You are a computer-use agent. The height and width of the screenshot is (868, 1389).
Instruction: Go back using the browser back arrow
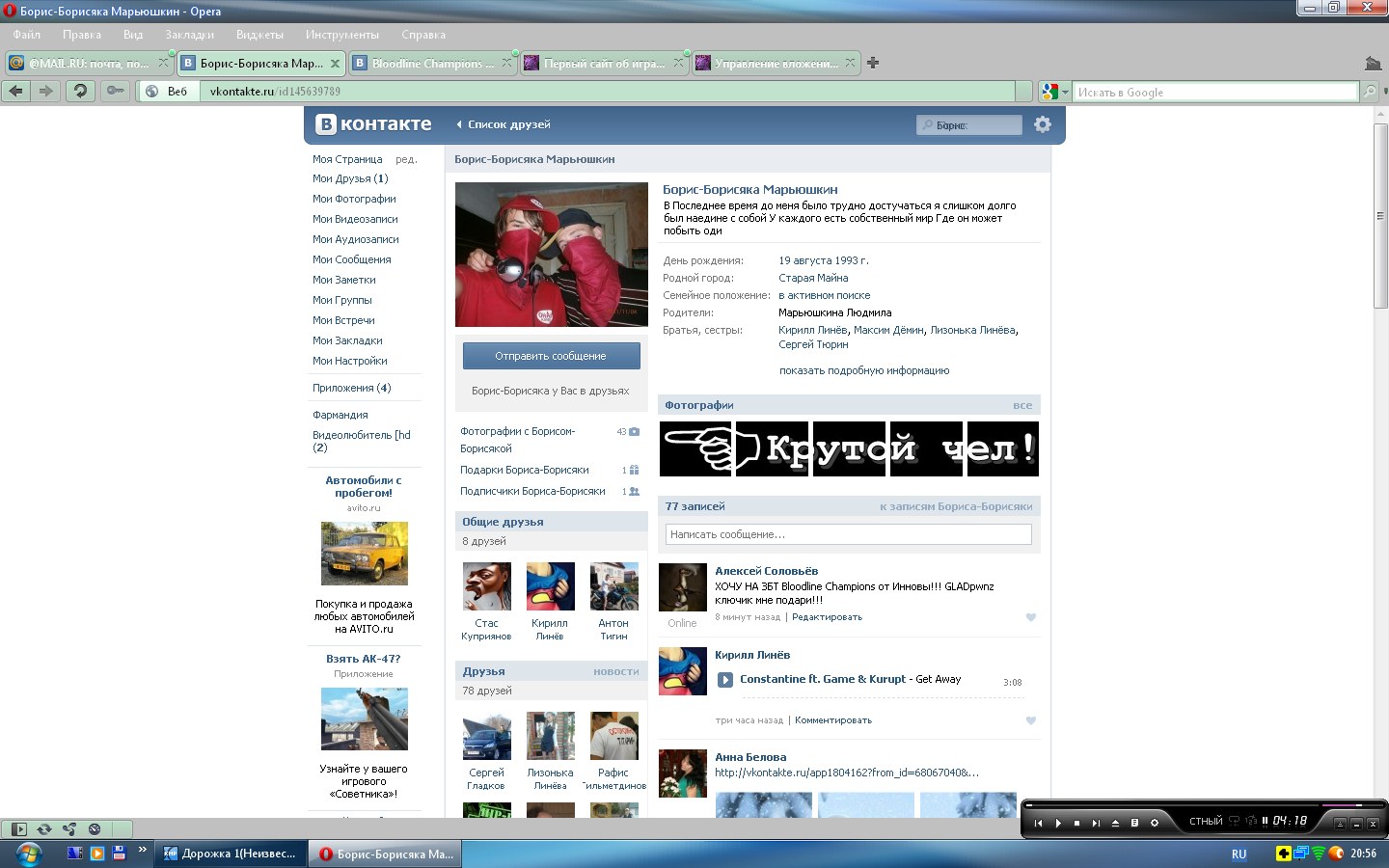[16, 91]
